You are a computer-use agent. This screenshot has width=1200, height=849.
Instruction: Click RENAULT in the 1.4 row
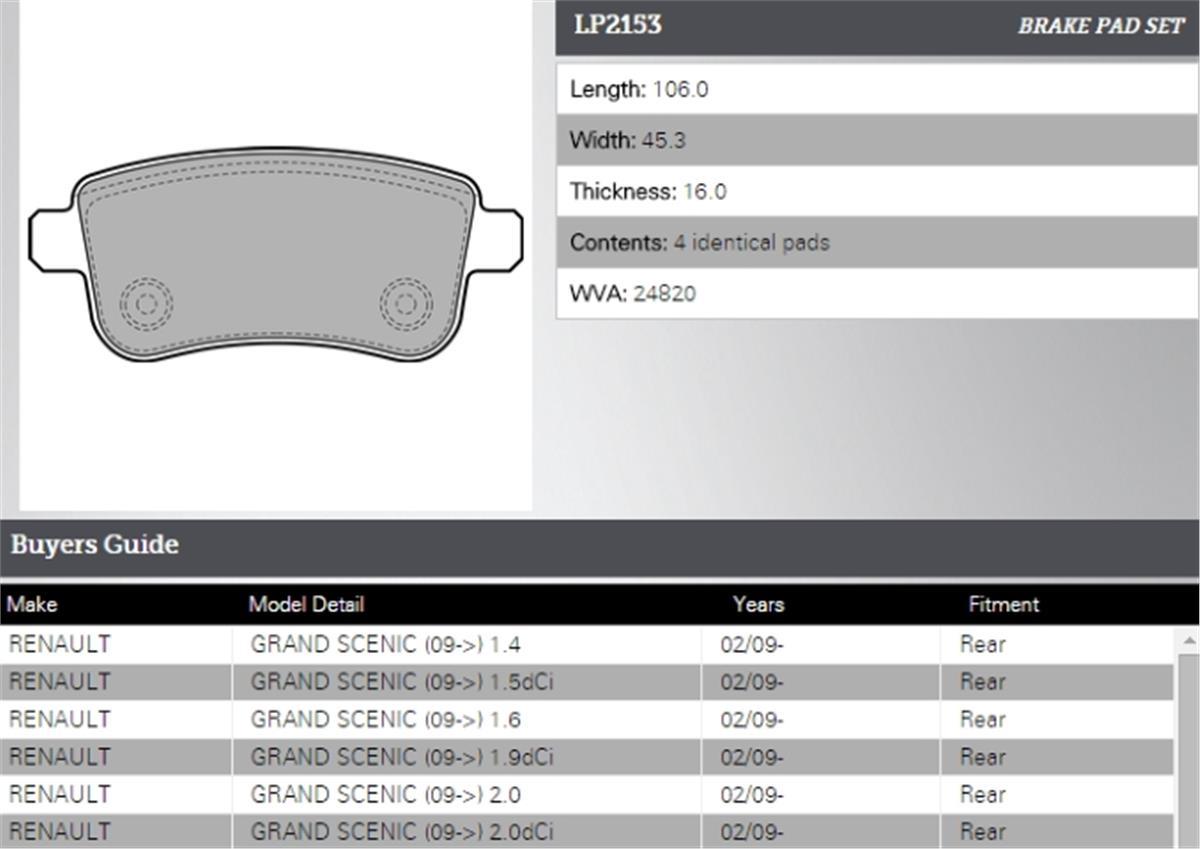[59, 645]
